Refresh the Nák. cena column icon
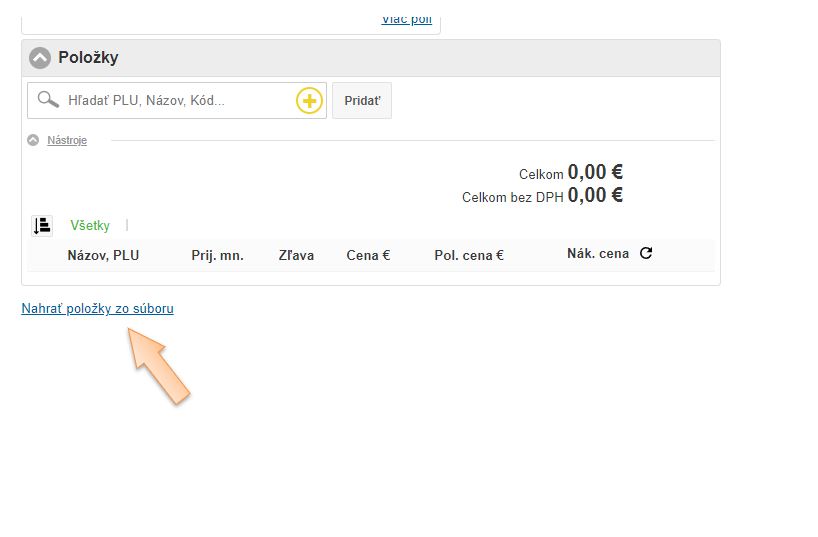Viewport: 818px width, 537px height. [646, 254]
